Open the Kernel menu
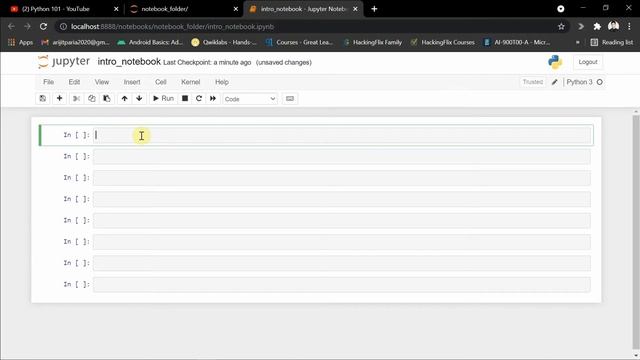This screenshot has height=360, width=640. [191, 82]
